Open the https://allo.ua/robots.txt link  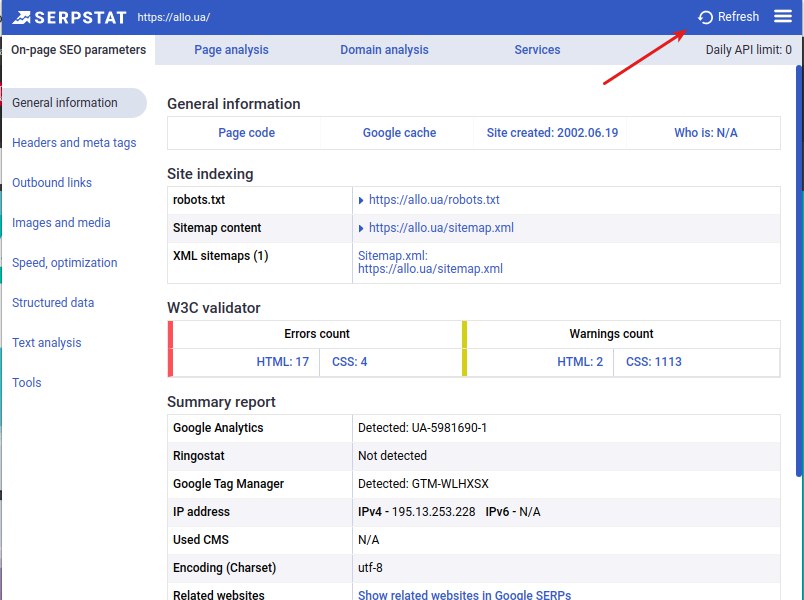[x=434, y=199]
